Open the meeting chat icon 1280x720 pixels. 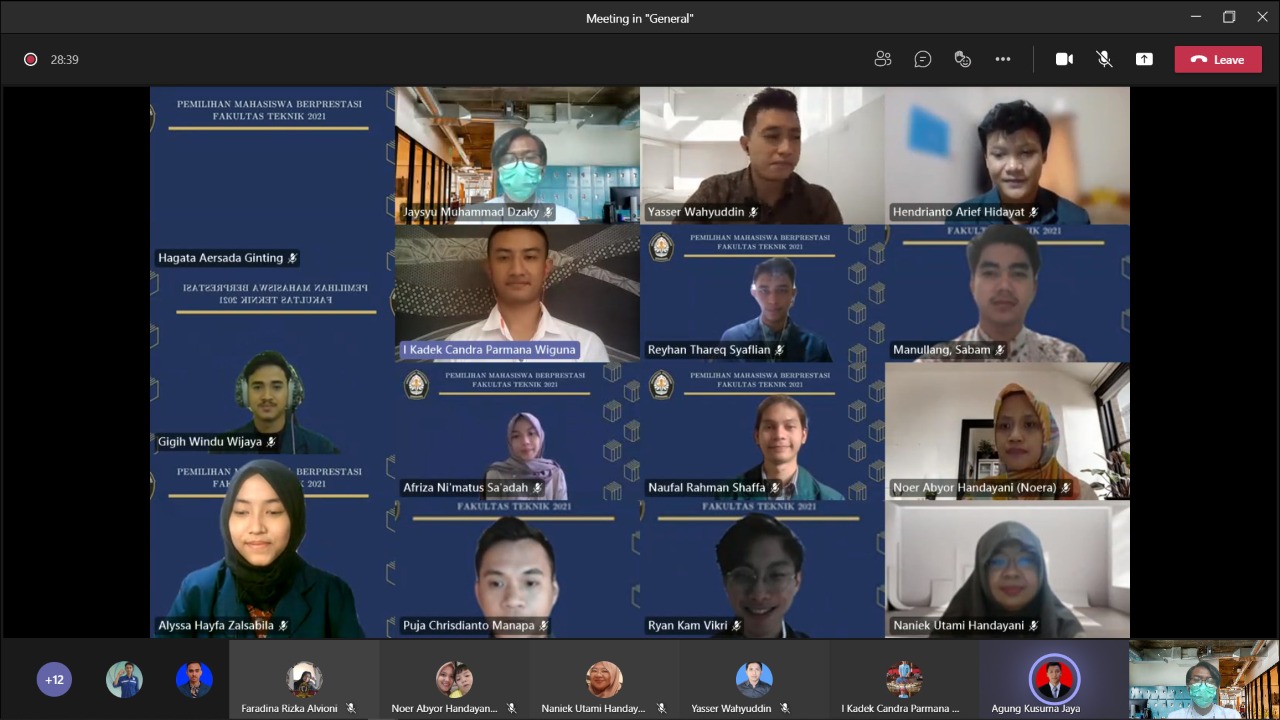(923, 59)
